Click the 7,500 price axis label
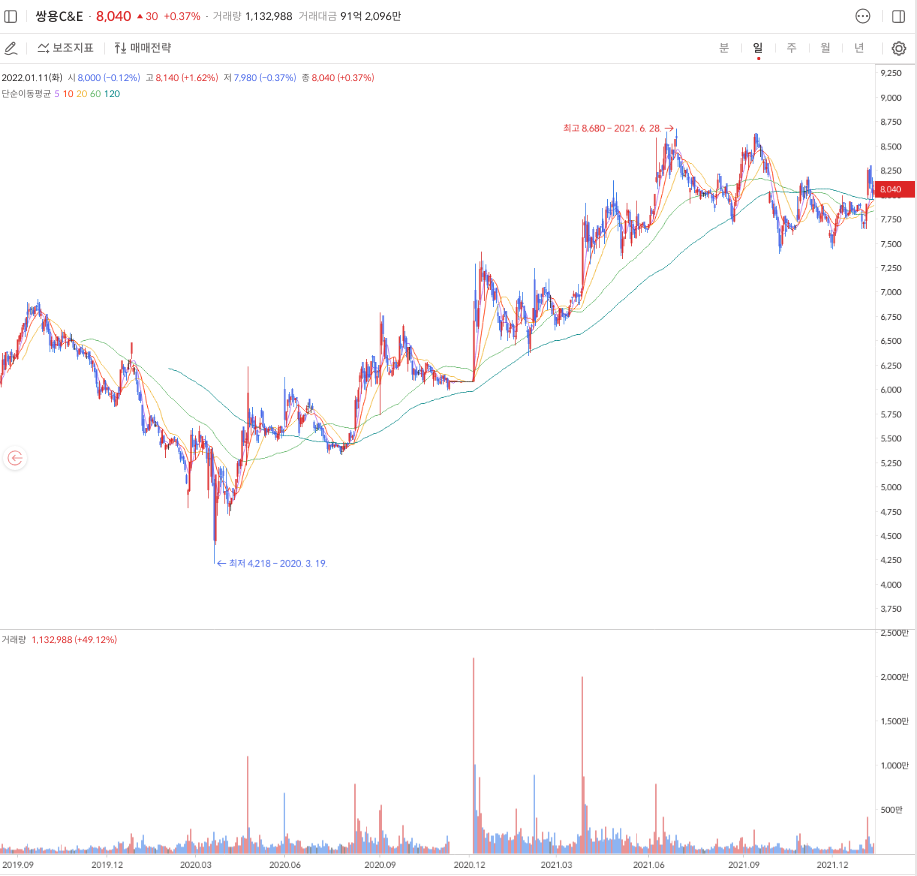 [891, 244]
